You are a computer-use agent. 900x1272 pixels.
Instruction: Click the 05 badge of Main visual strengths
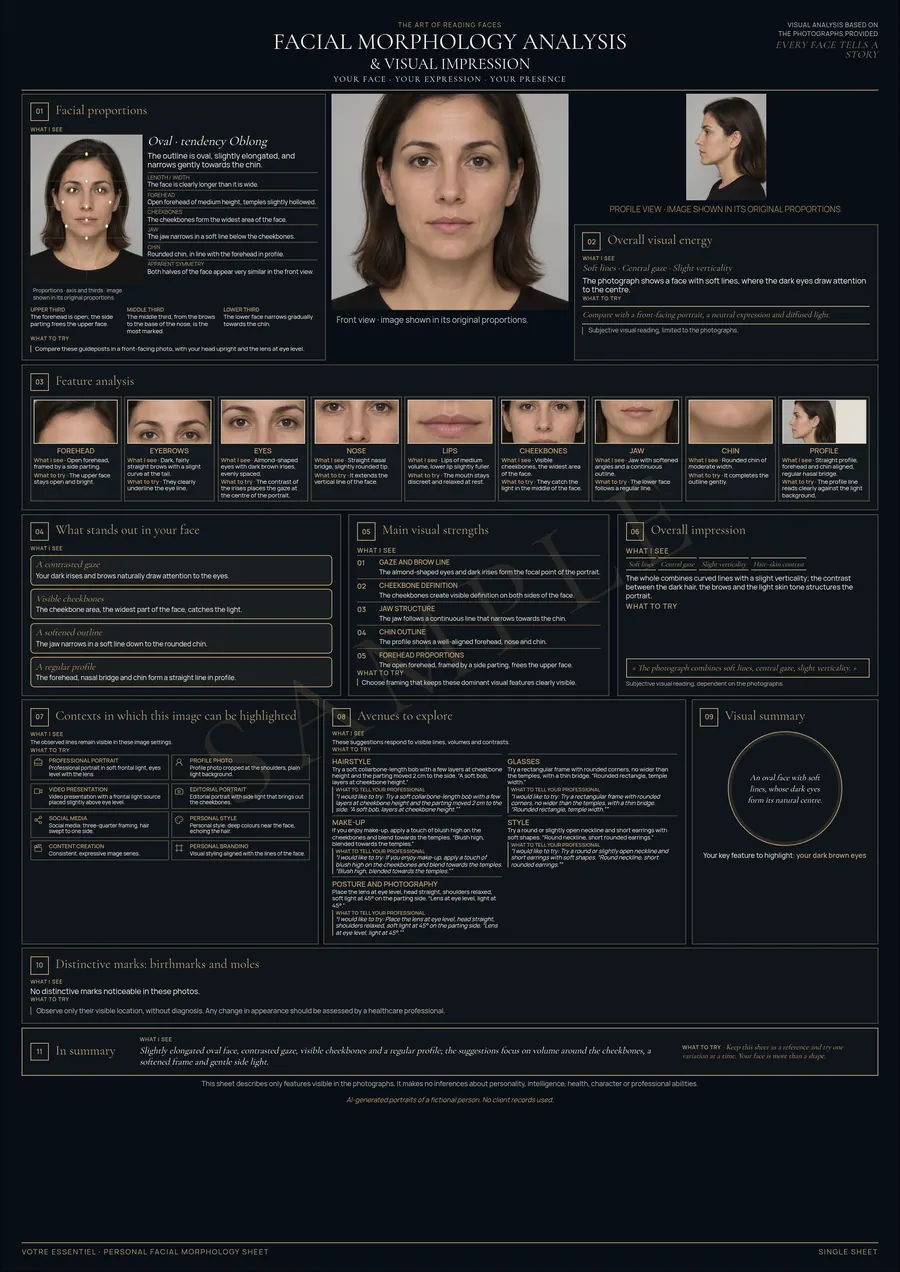(x=366, y=531)
